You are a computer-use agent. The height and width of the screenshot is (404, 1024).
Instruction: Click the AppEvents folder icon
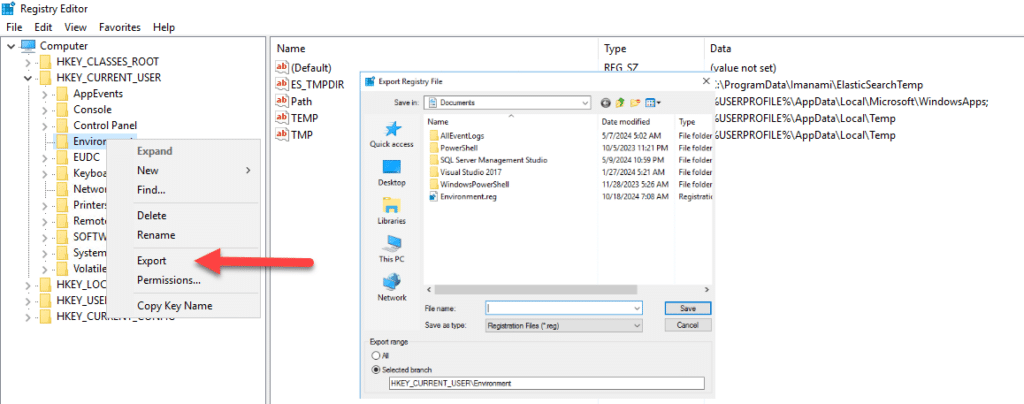61,94
